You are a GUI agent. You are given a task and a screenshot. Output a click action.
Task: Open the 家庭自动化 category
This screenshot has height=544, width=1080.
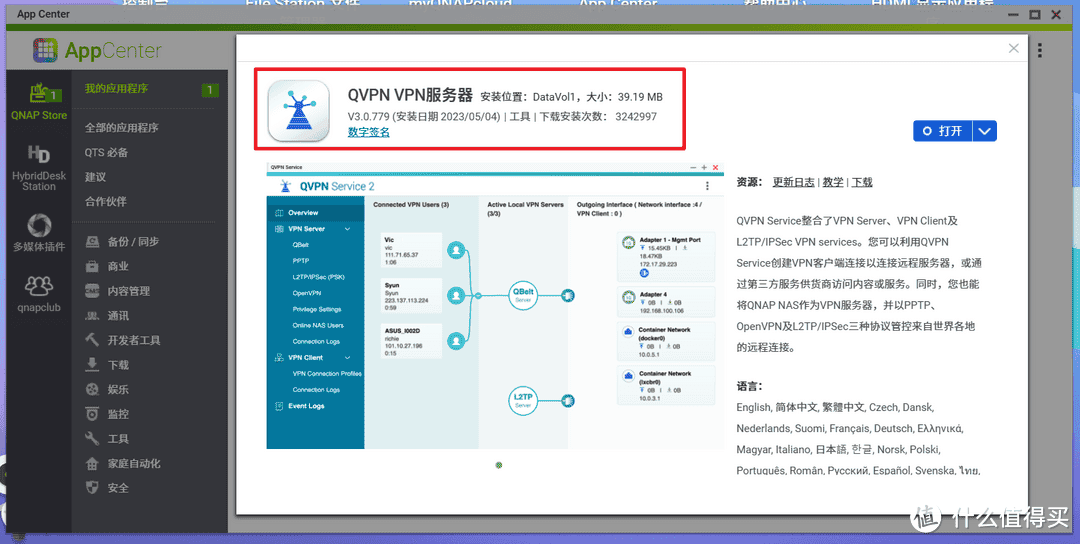coord(123,463)
